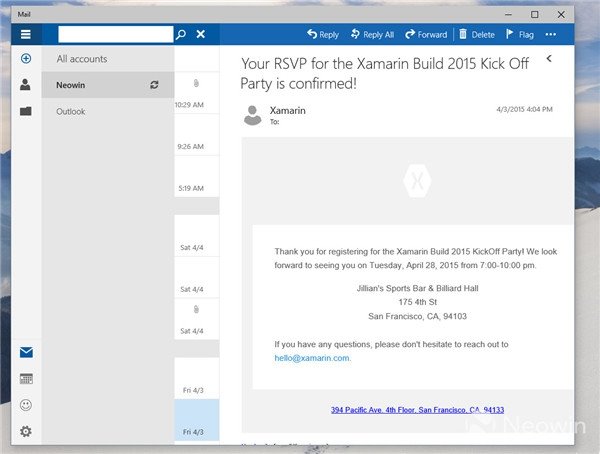This screenshot has width=600, height=454.
Task: Open the selected Fri 4/3 message
Action: (x=197, y=420)
